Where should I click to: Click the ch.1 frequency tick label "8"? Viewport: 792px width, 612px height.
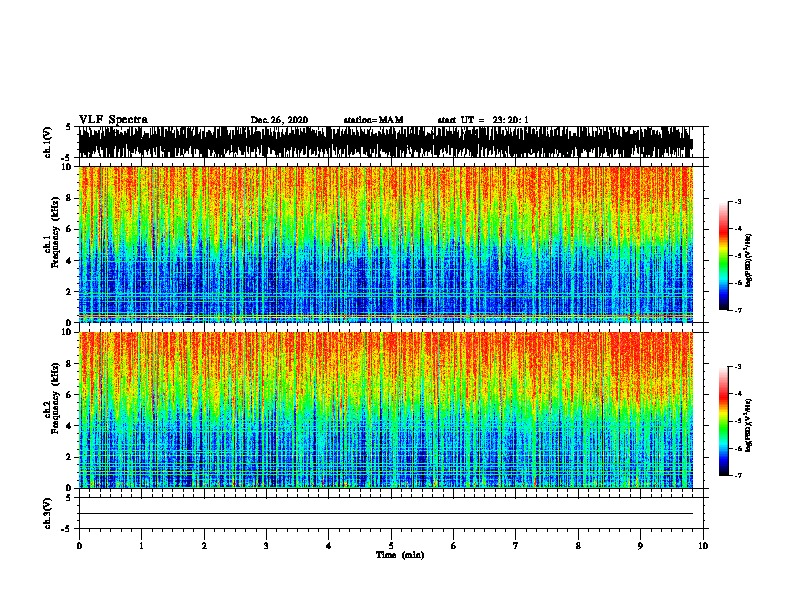coord(69,198)
